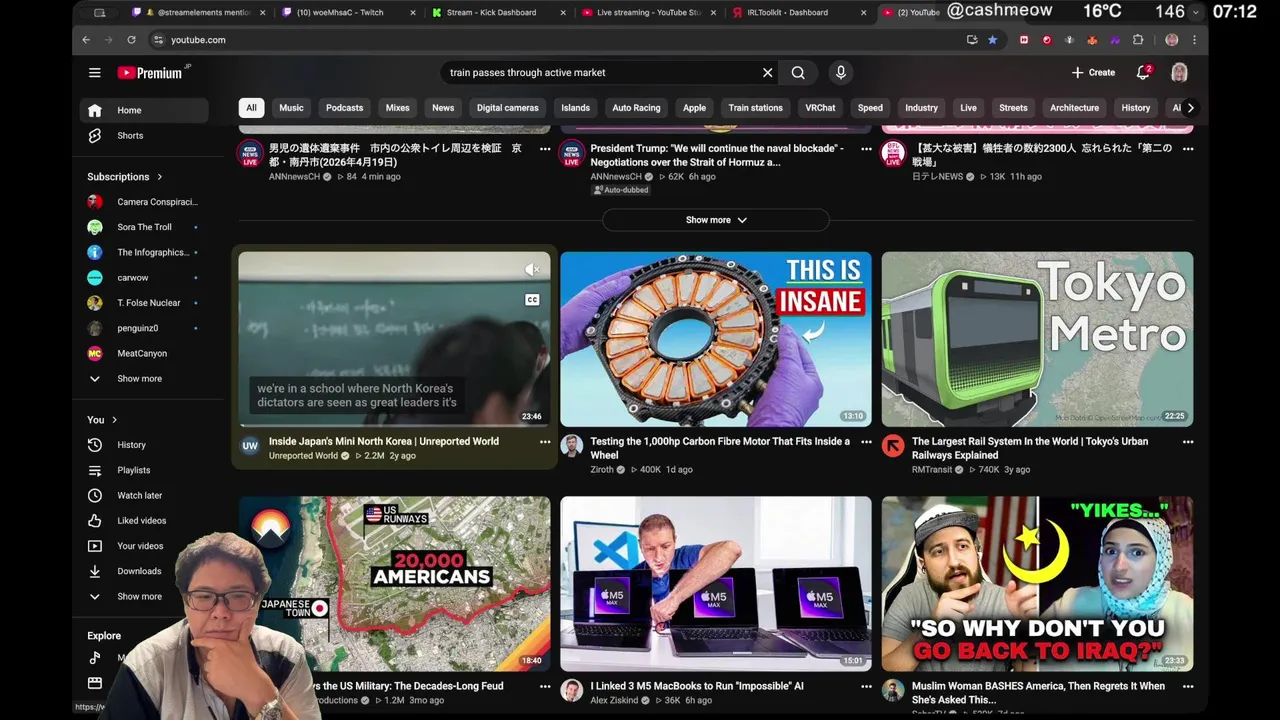Toggle captions CC on the video preview
The height and width of the screenshot is (720, 1280).
(532, 300)
